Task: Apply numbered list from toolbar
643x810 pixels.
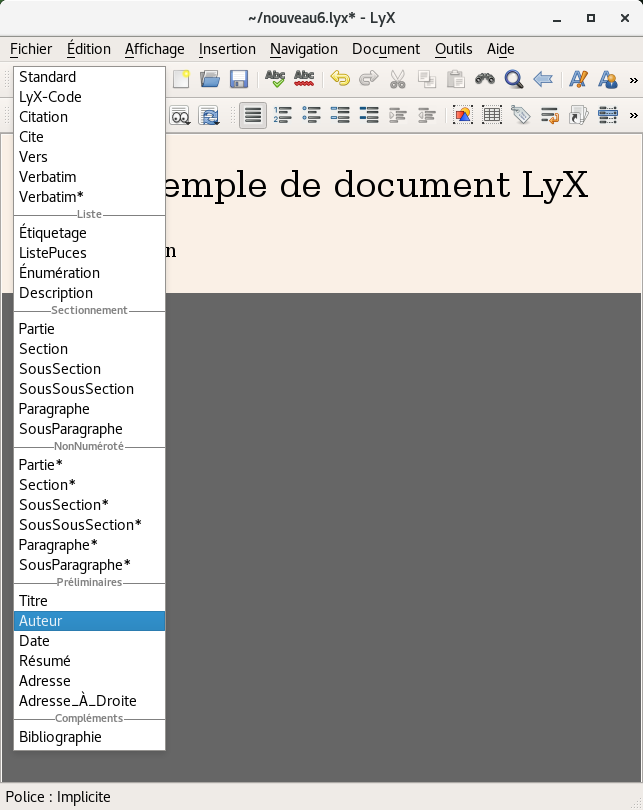Action: (x=283, y=115)
